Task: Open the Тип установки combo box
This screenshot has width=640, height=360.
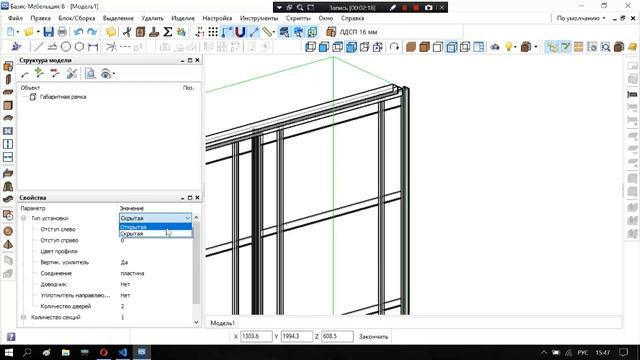Action: (155, 218)
